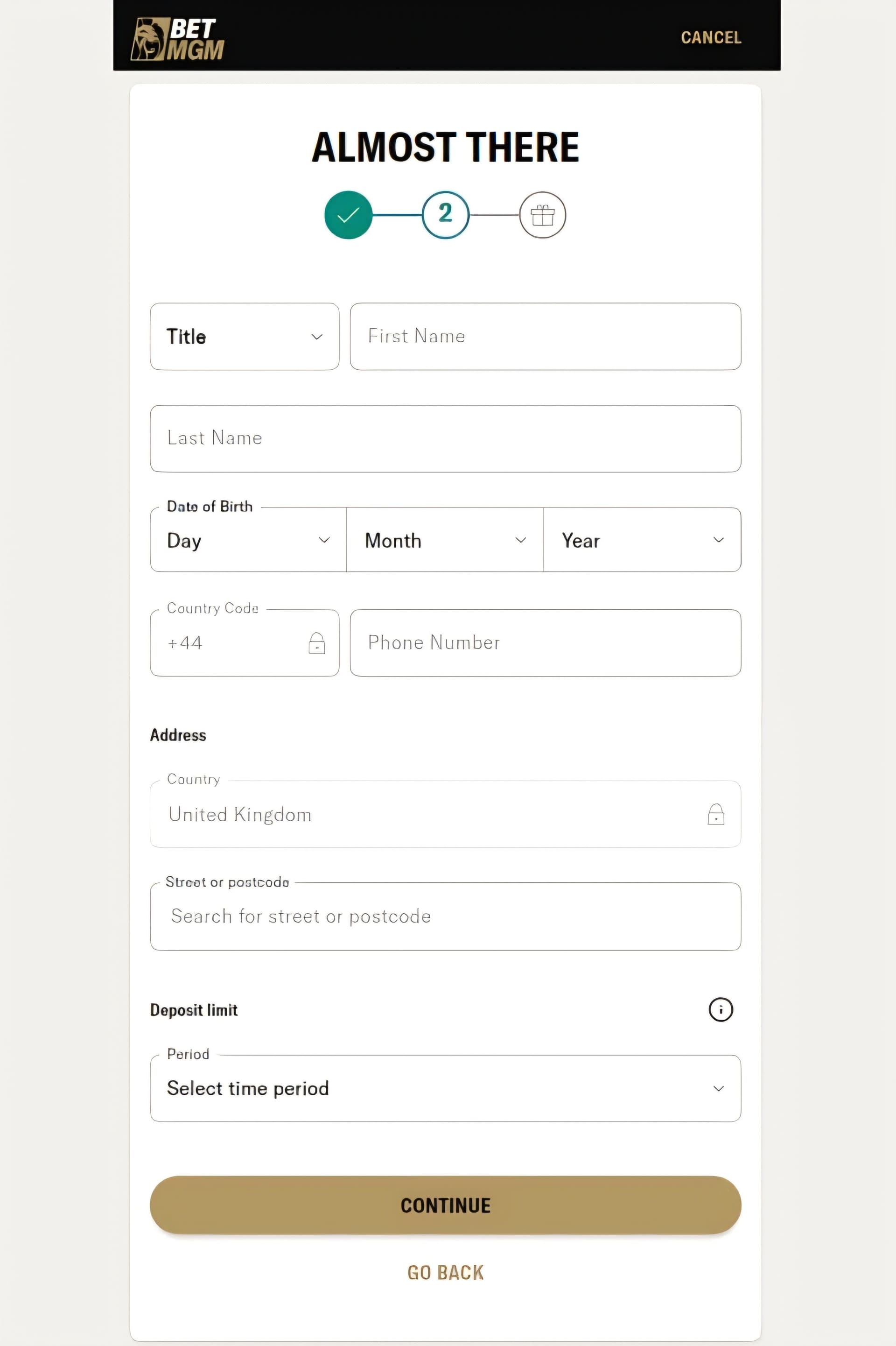Viewport: 896px width, 1346px height.
Task: Open the Deposit limit info icon
Action: 721,1009
